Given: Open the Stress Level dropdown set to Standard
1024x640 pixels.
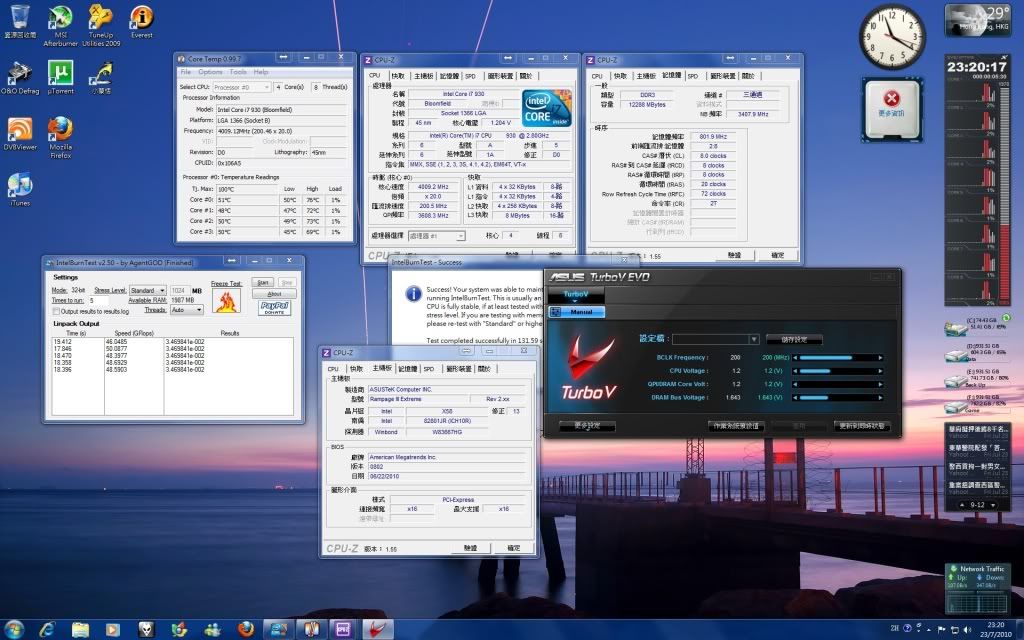Looking at the screenshot, I should coord(148,290).
